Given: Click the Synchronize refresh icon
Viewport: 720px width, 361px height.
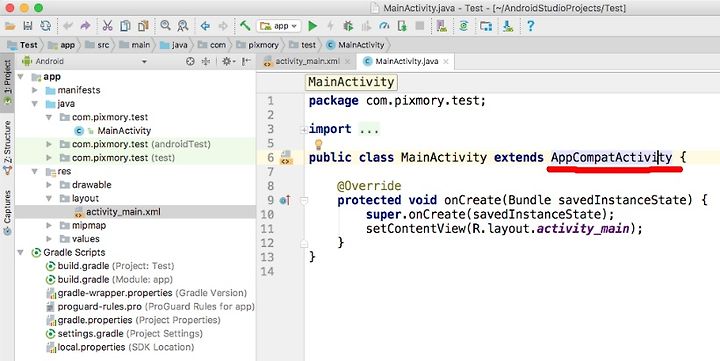Looking at the screenshot, I should click(x=45, y=26).
